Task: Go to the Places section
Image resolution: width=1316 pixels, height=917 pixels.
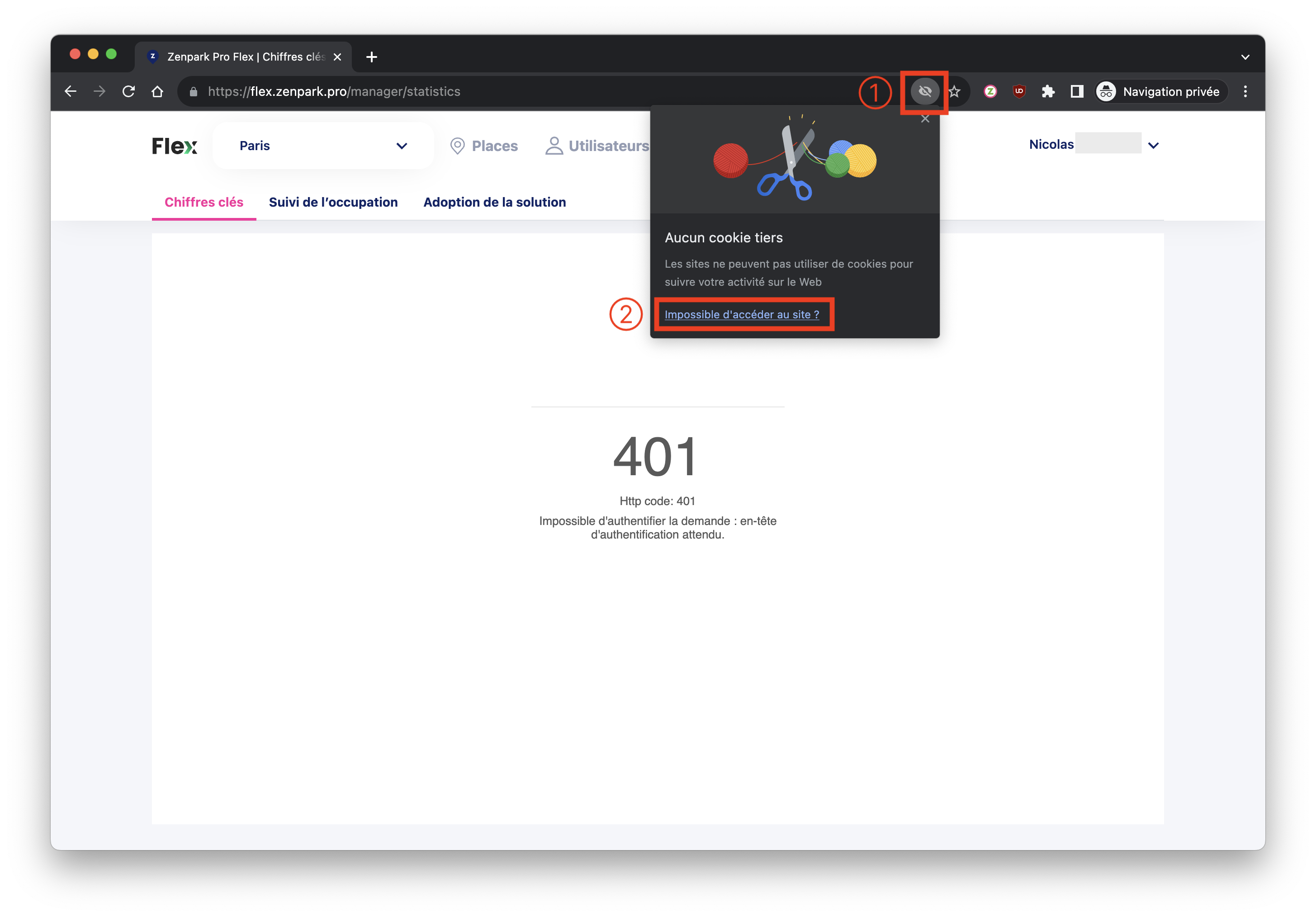Action: [x=484, y=146]
